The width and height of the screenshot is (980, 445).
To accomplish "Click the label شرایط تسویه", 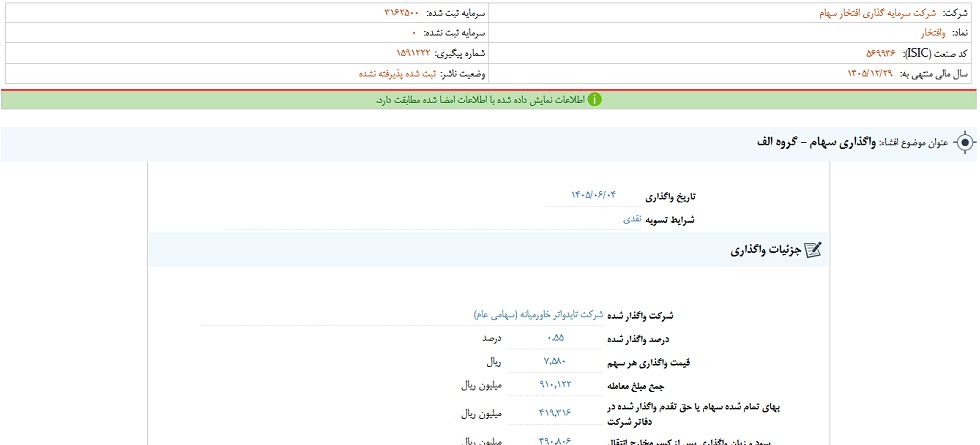I will click(671, 220).
